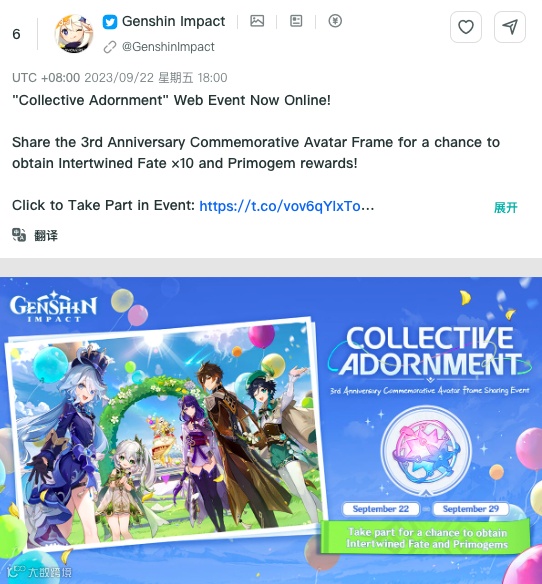
Task: Click the Twitter bird logo
Action: click(110, 22)
